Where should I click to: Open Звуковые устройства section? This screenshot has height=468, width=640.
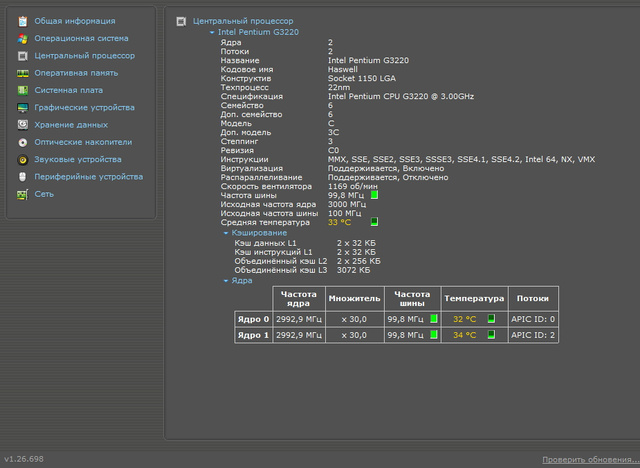click(x=78, y=160)
